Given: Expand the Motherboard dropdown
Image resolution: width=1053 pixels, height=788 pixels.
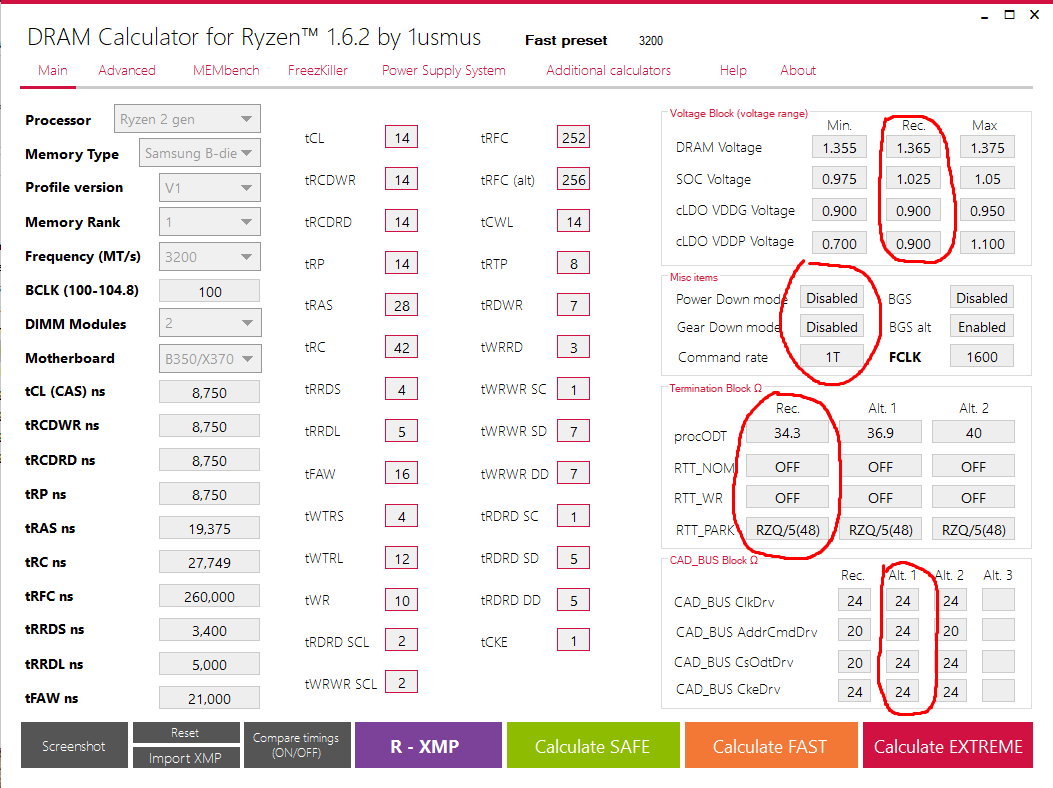Looking at the screenshot, I should 210,358.
